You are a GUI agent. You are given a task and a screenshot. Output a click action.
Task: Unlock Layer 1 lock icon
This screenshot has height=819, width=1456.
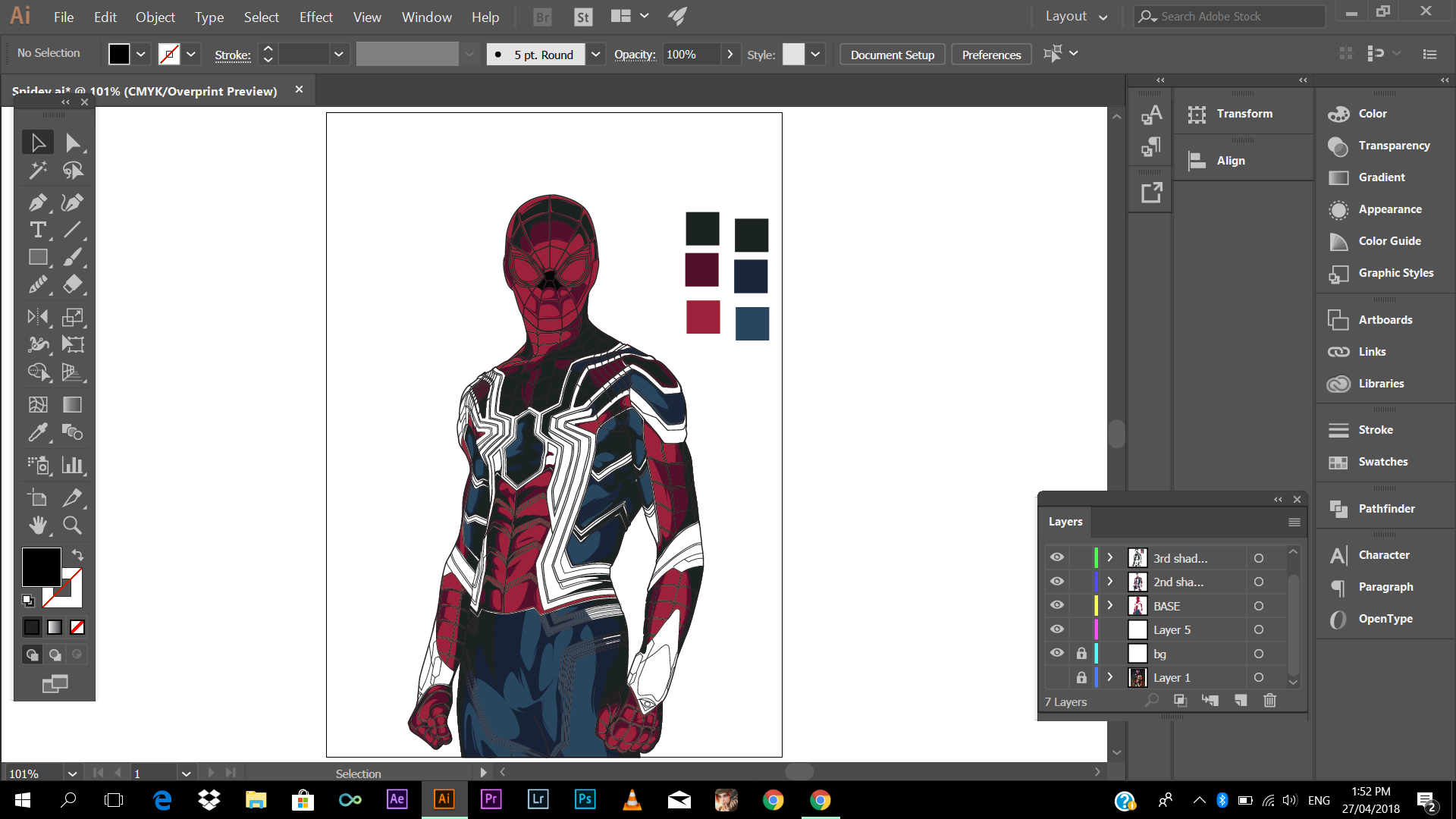pos(1081,677)
